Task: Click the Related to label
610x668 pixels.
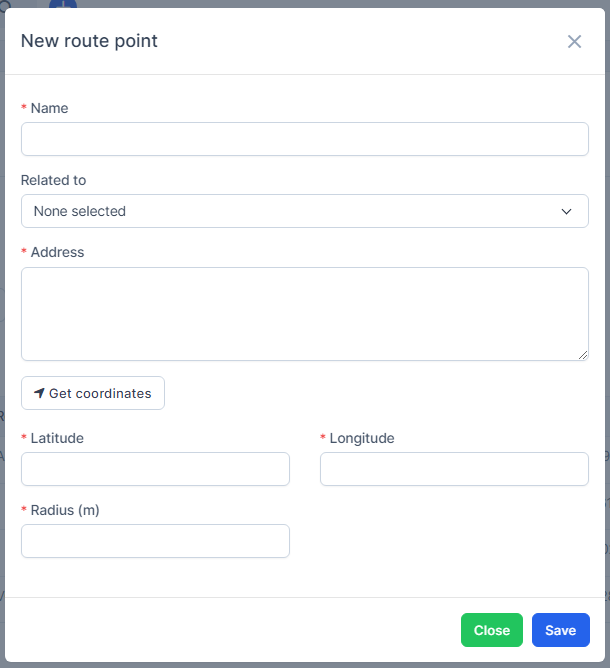Action: (53, 180)
